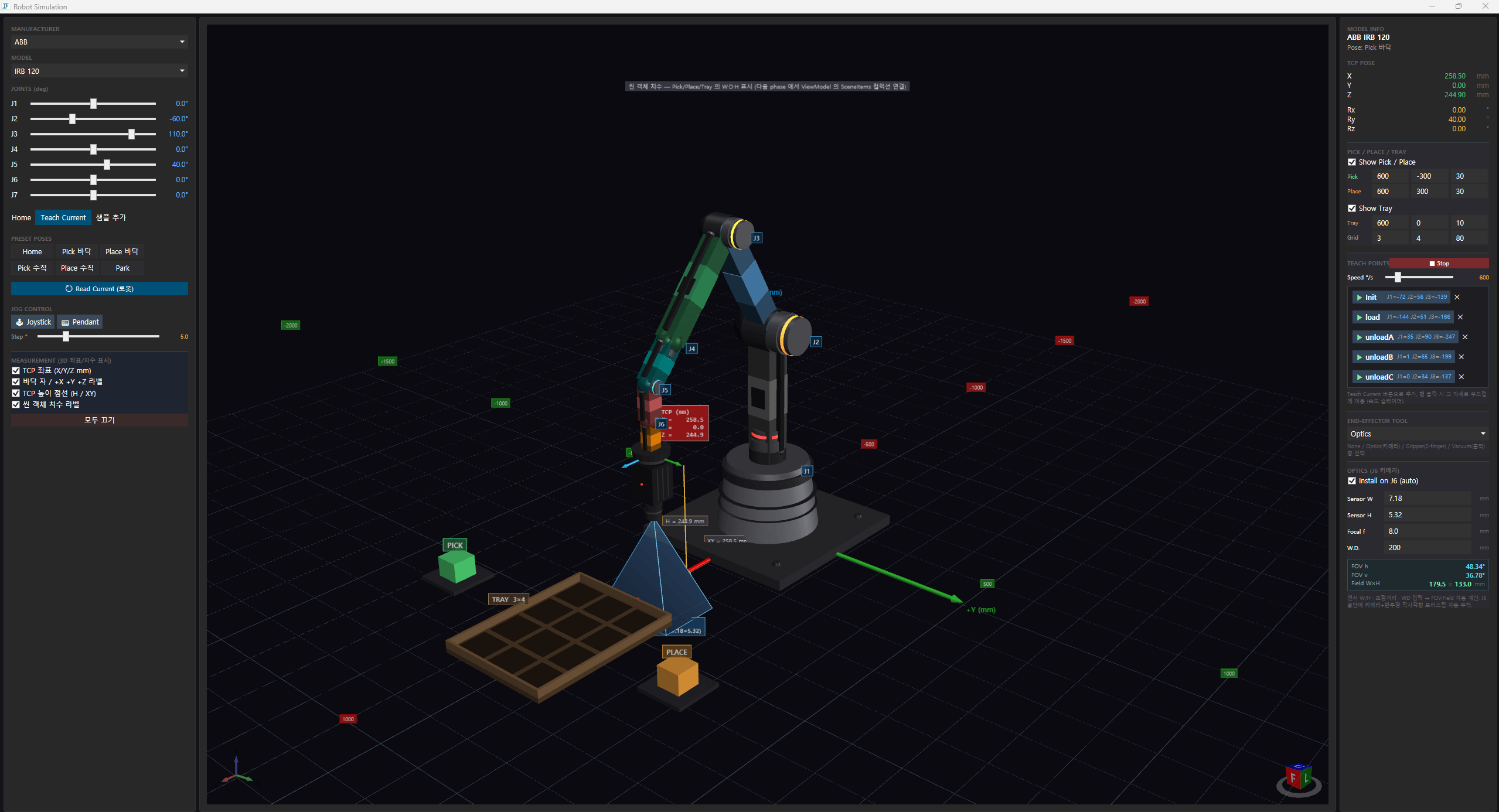Open Joystick jog control

pos(33,322)
